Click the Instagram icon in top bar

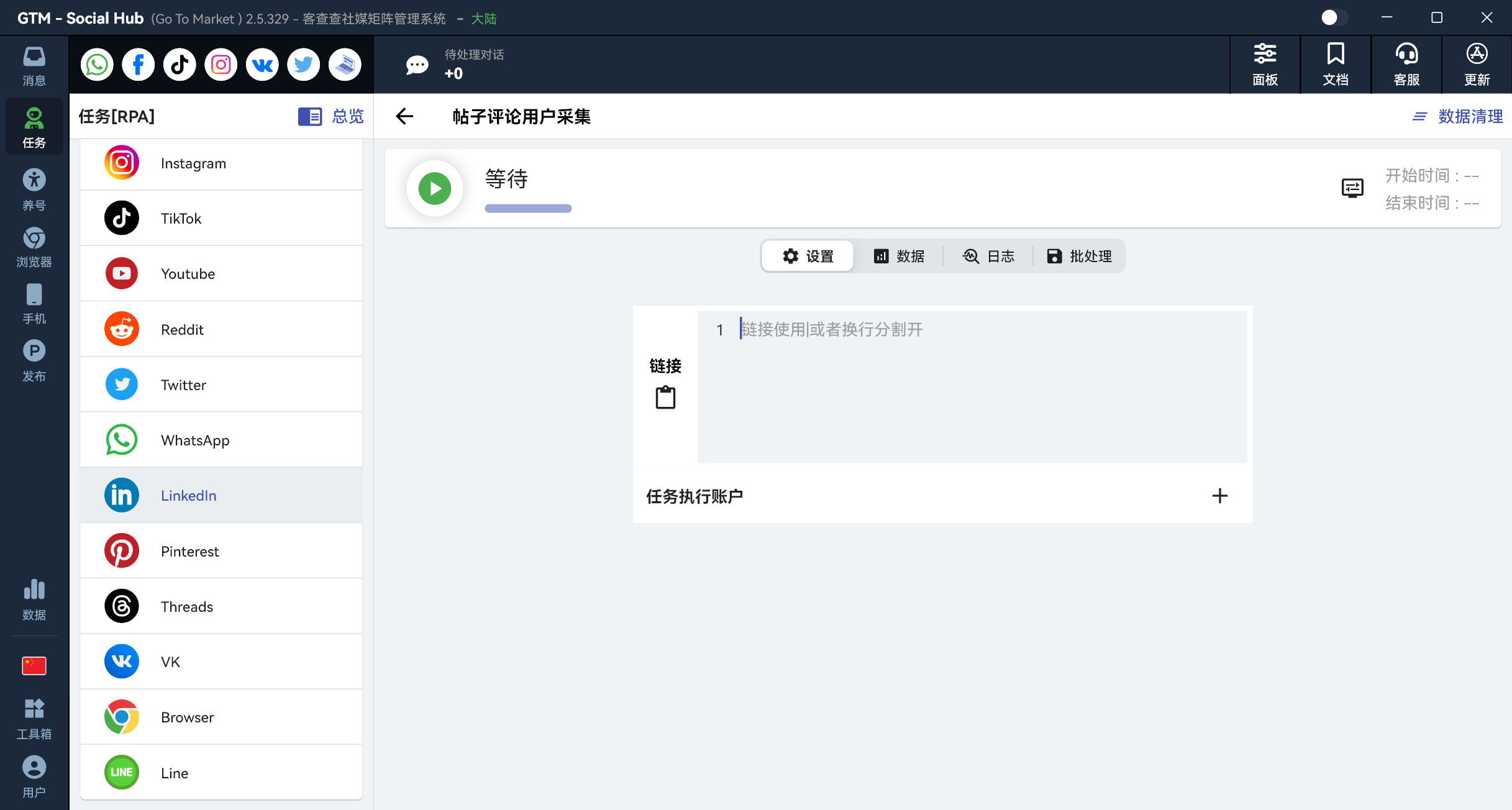coord(221,65)
